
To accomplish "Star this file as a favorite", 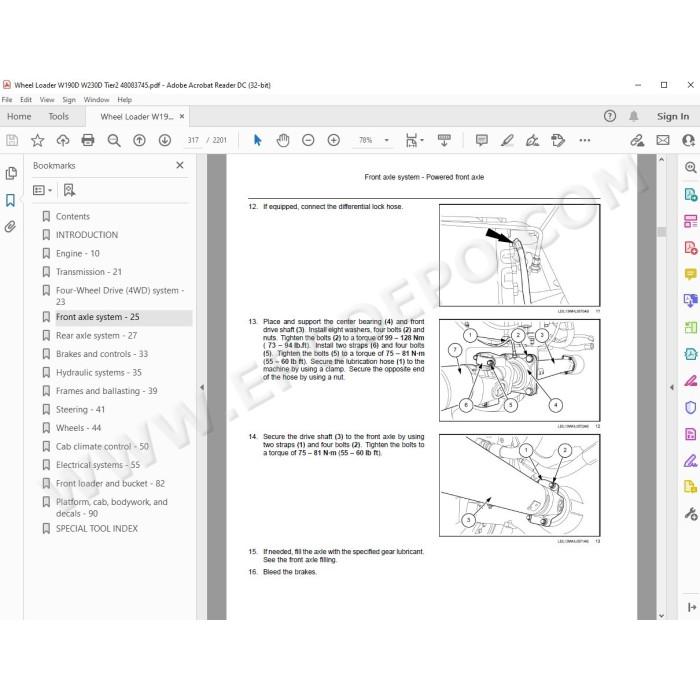I will point(38,140).
